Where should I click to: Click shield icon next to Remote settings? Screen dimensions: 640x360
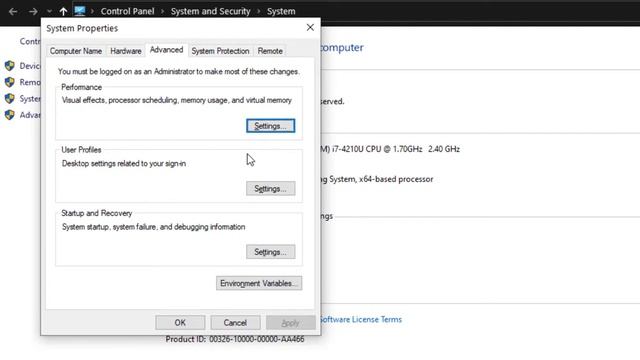pos(10,82)
